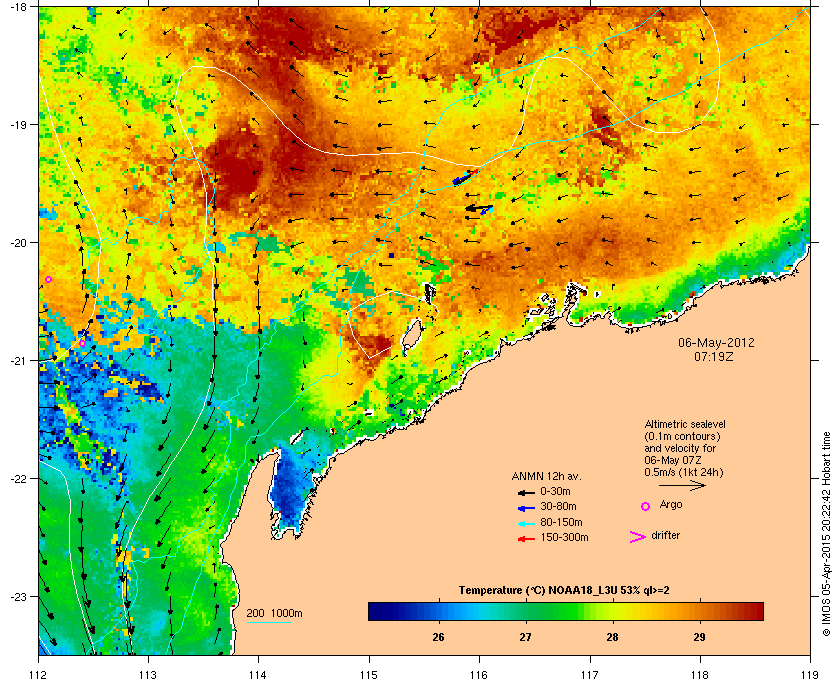
Task: Click the '113' longitude axis label
Action: click(x=148, y=674)
